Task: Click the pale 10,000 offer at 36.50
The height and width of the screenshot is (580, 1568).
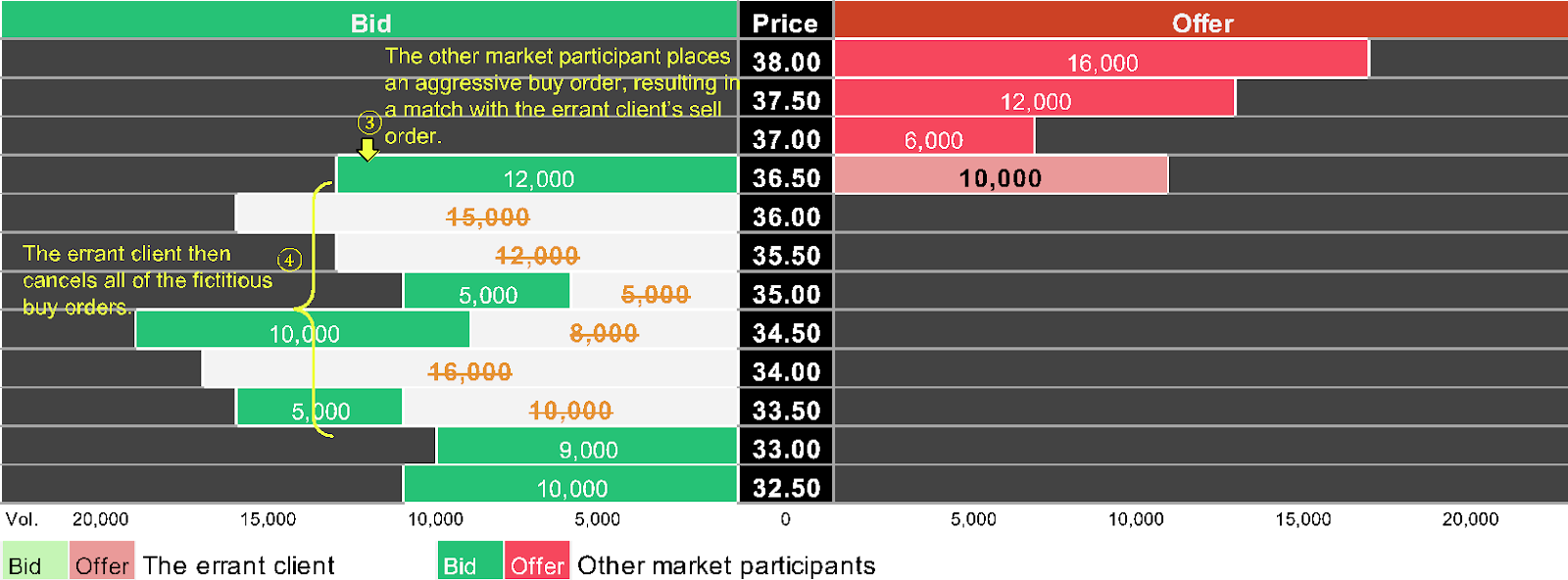Action: pos(1000,177)
